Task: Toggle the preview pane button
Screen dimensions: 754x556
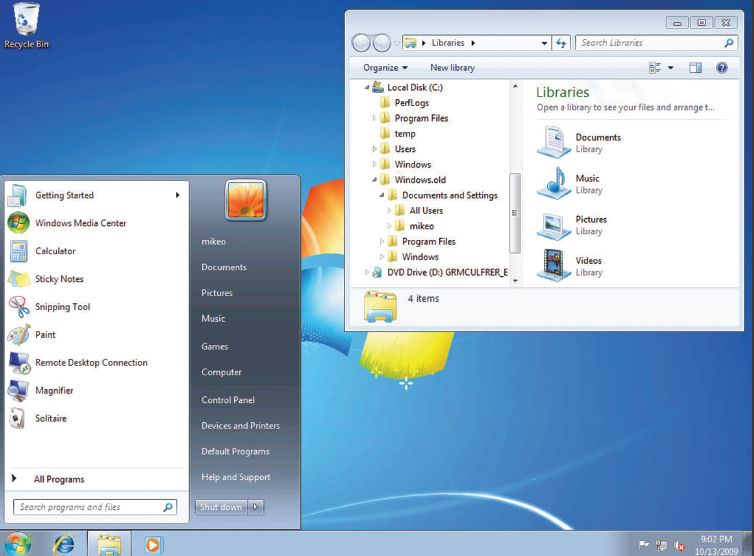Action: [x=696, y=68]
